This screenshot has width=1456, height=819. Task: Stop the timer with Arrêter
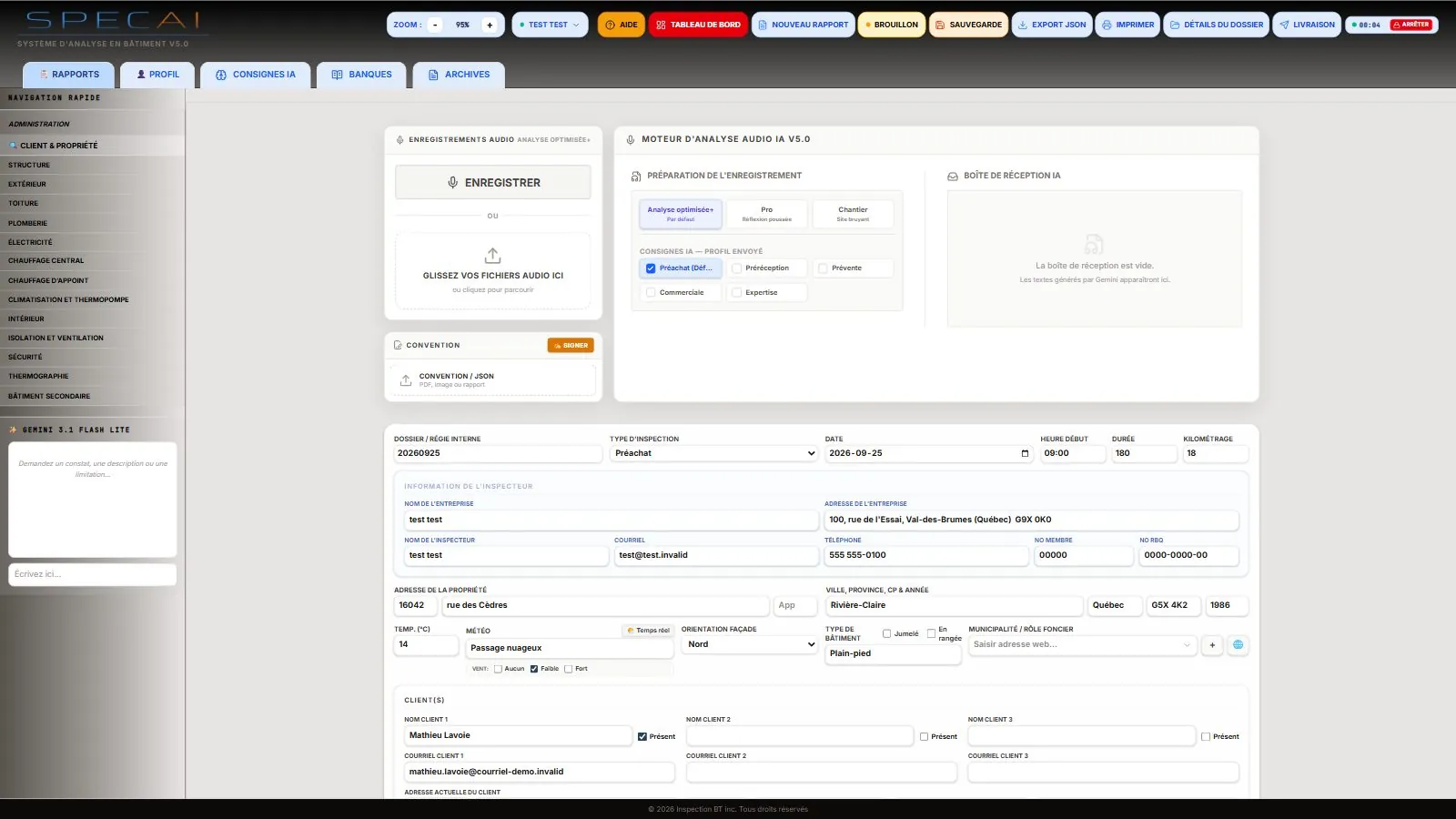(1410, 25)
